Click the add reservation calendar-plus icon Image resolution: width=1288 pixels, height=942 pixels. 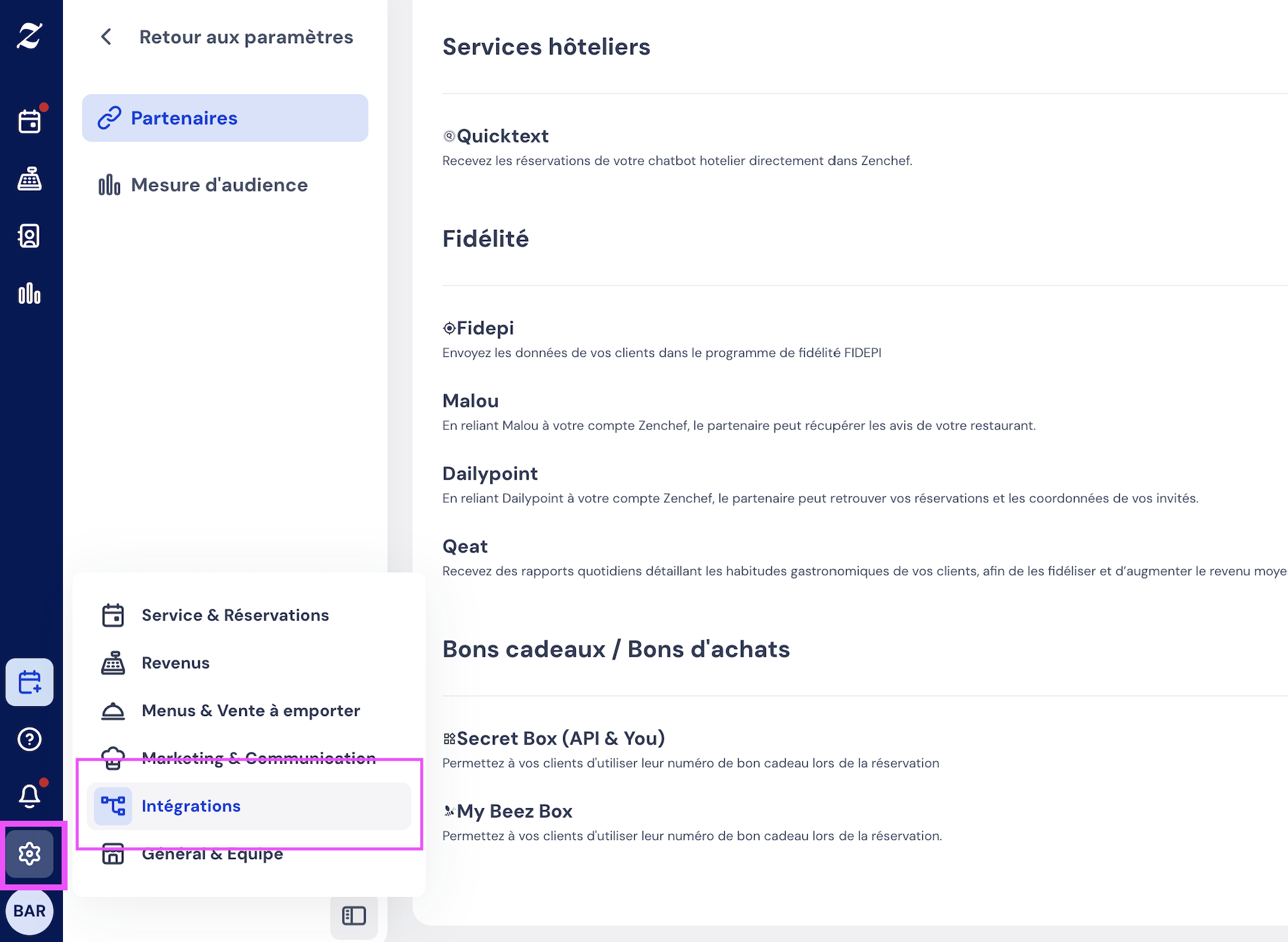click(x=30, y=682)
